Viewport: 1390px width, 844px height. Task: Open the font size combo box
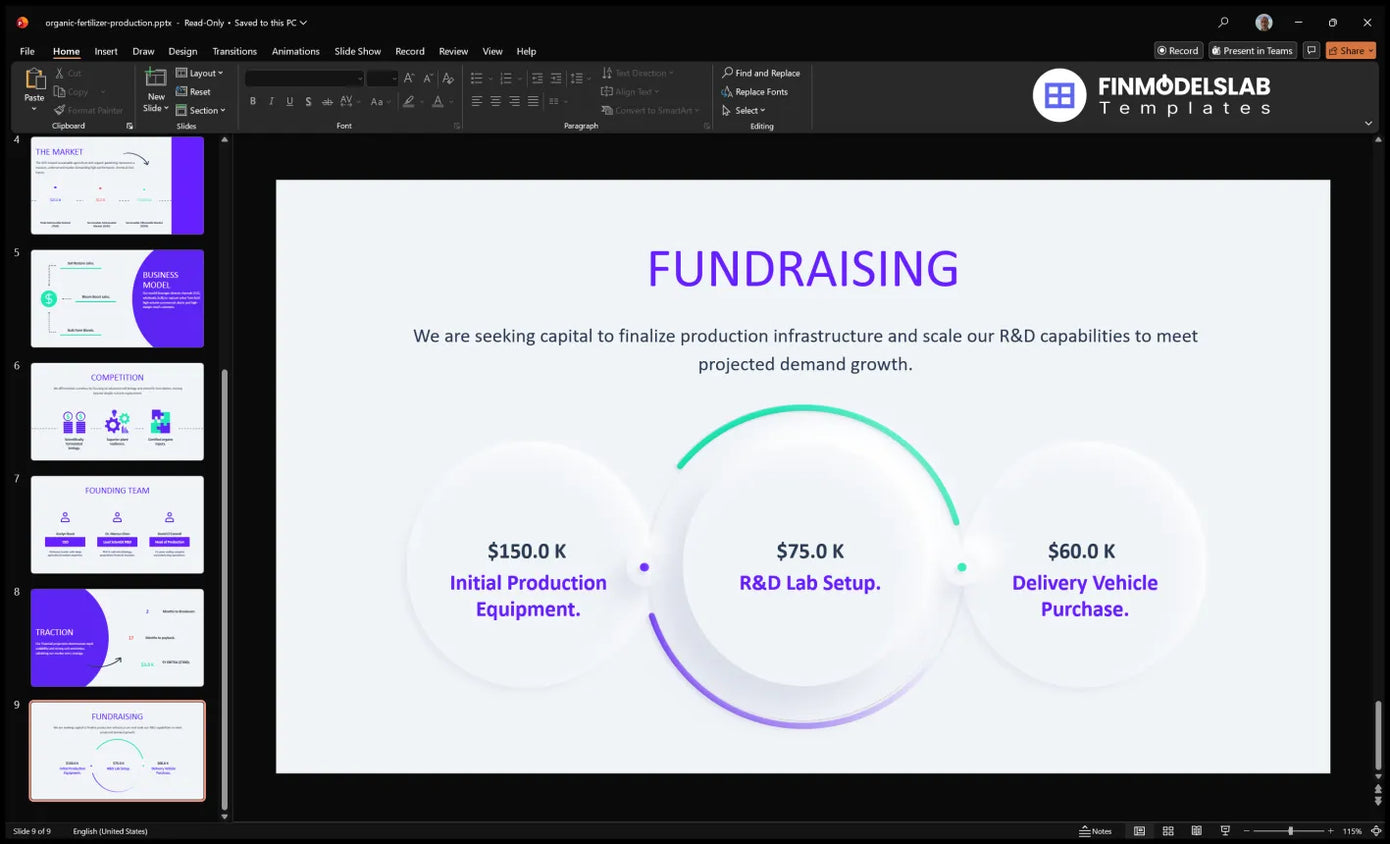[382, 78]
